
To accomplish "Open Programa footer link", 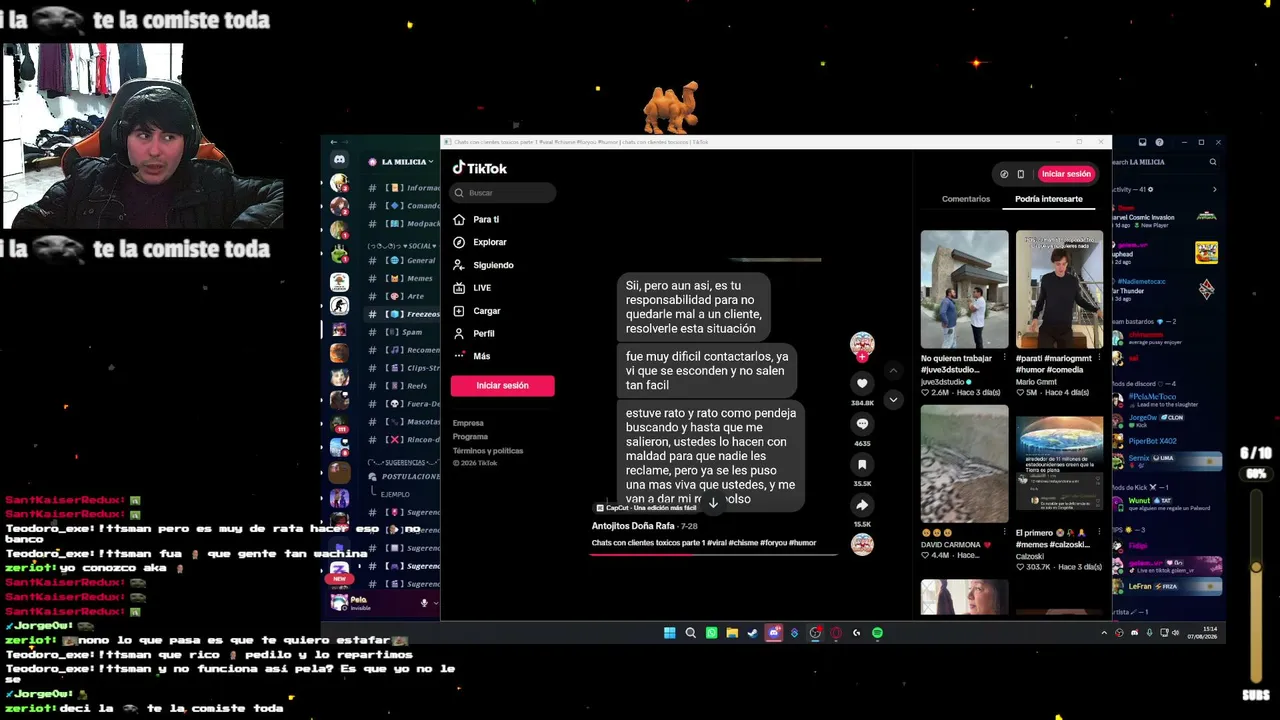I will click(470, 437).
